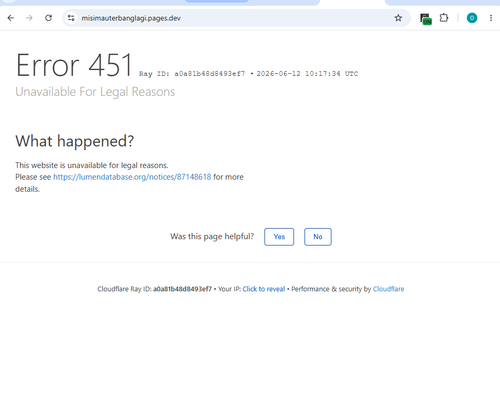Viewport: 500px width, 403px height.
Task: Click 'Was this page helpful?' text
Action: [212, 237]
